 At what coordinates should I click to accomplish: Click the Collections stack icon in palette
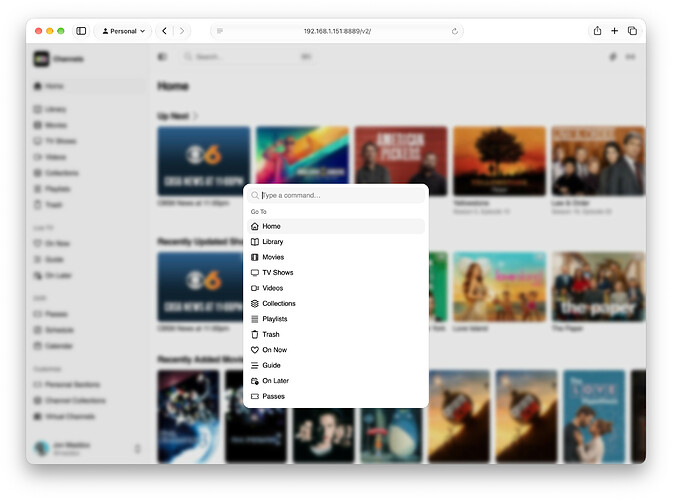[x=255, y=303]
